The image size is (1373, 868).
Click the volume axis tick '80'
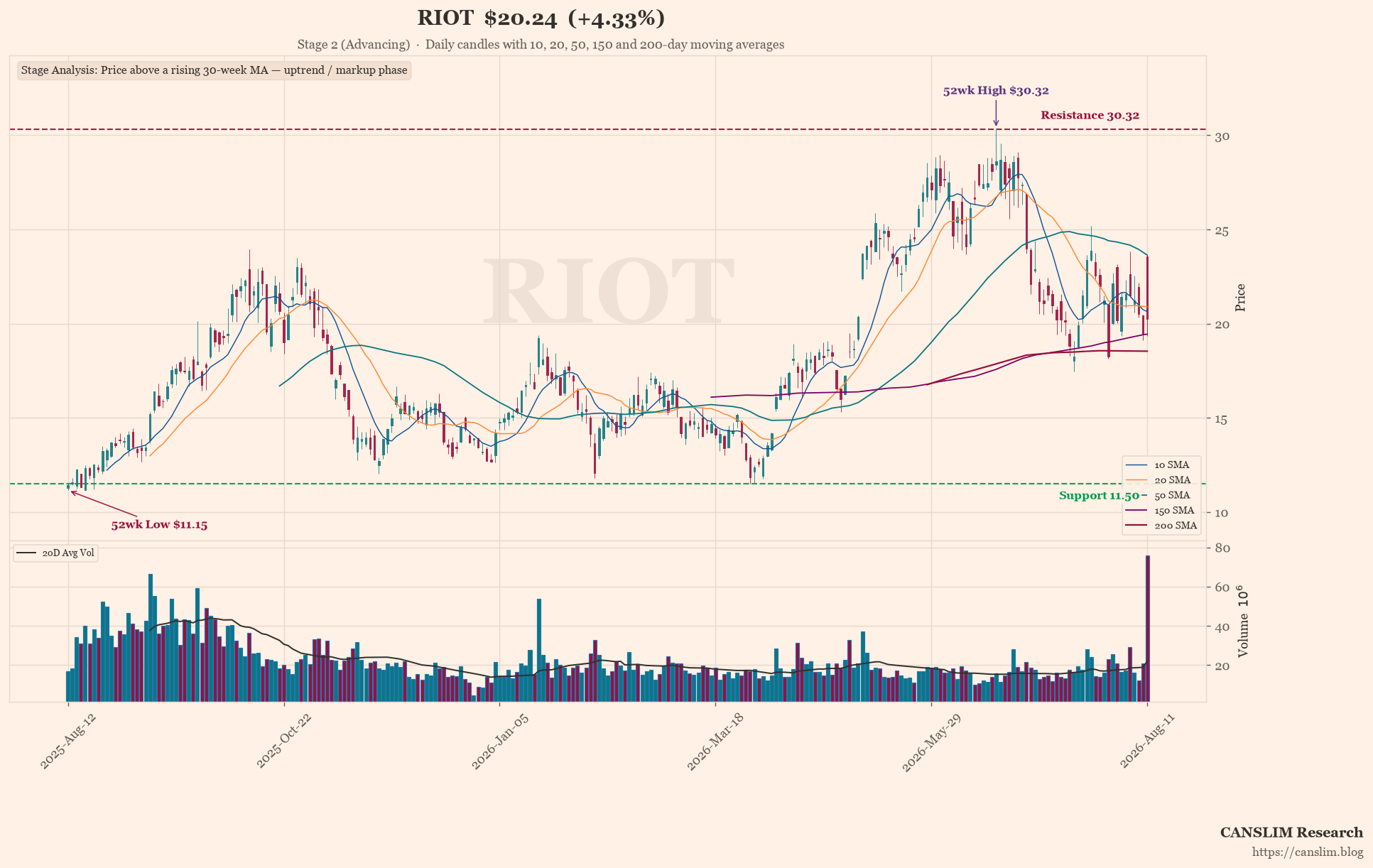tap(1222, 548)
